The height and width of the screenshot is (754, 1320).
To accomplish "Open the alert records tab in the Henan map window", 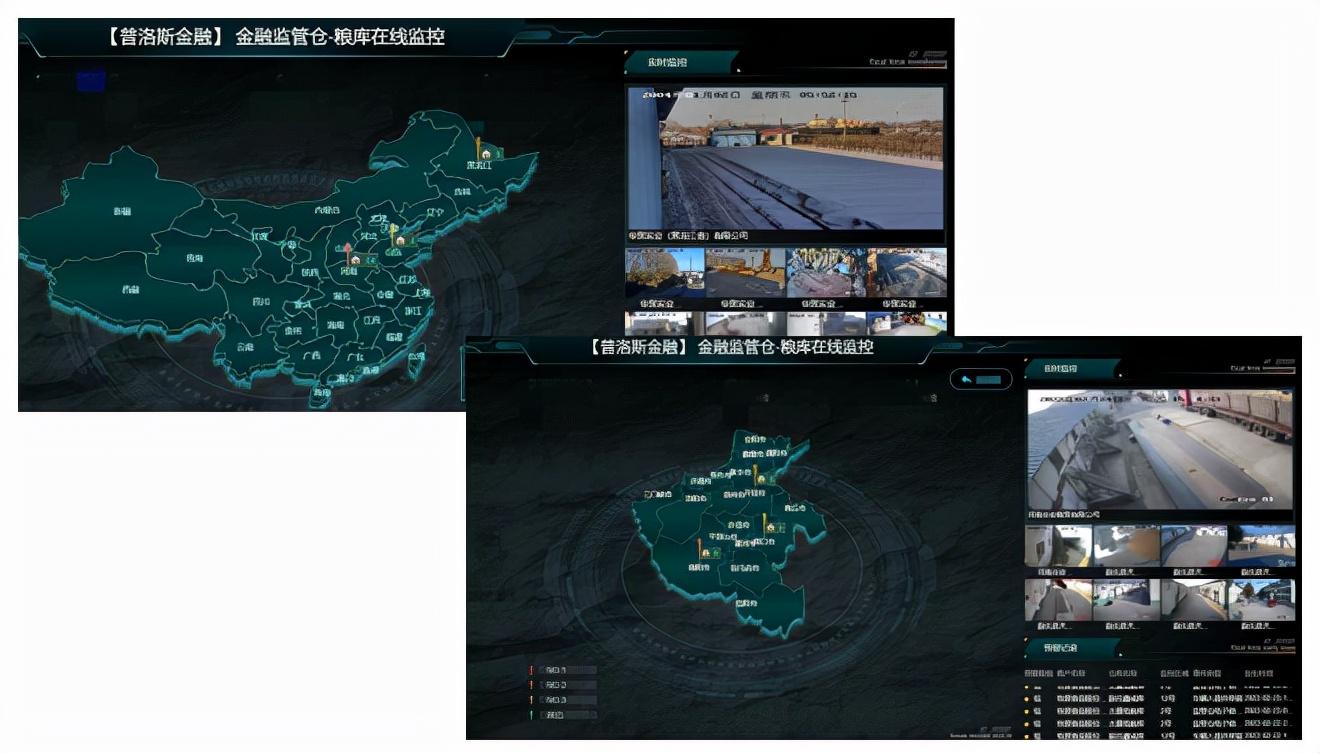I will point(1071,647).
